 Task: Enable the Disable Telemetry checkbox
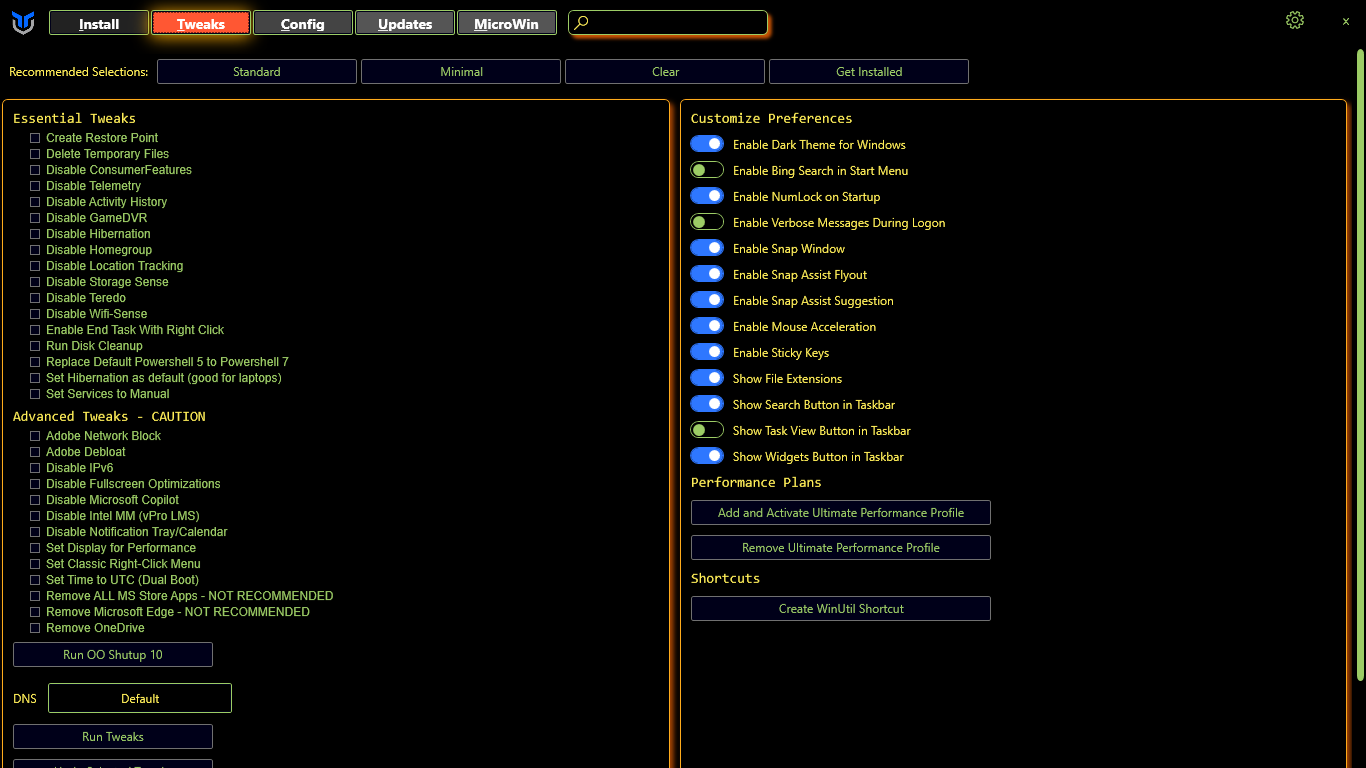pyautogui.click(x=35, y=186)
